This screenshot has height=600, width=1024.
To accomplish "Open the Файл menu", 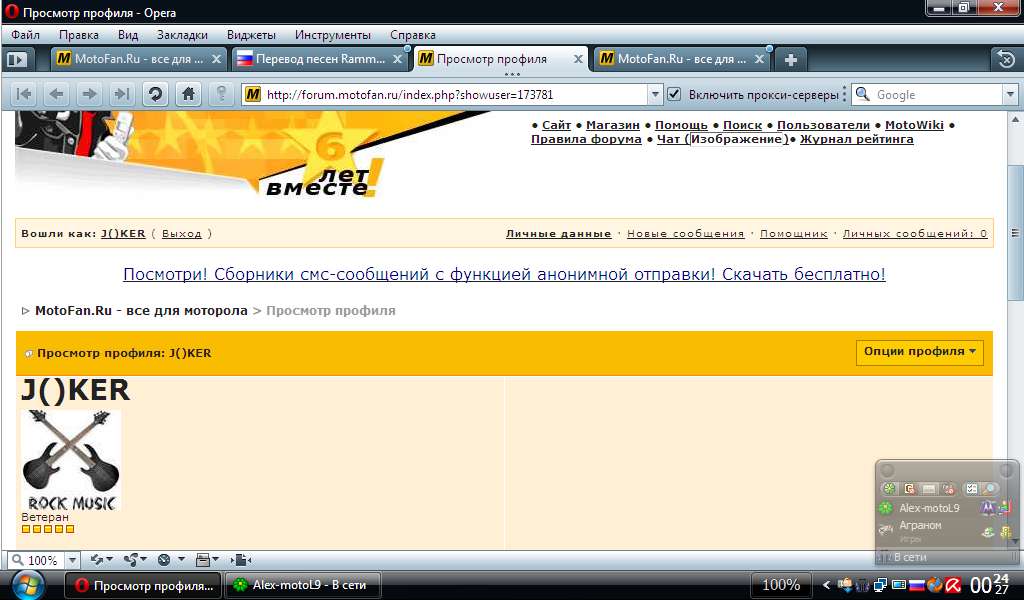I will 25,35.
